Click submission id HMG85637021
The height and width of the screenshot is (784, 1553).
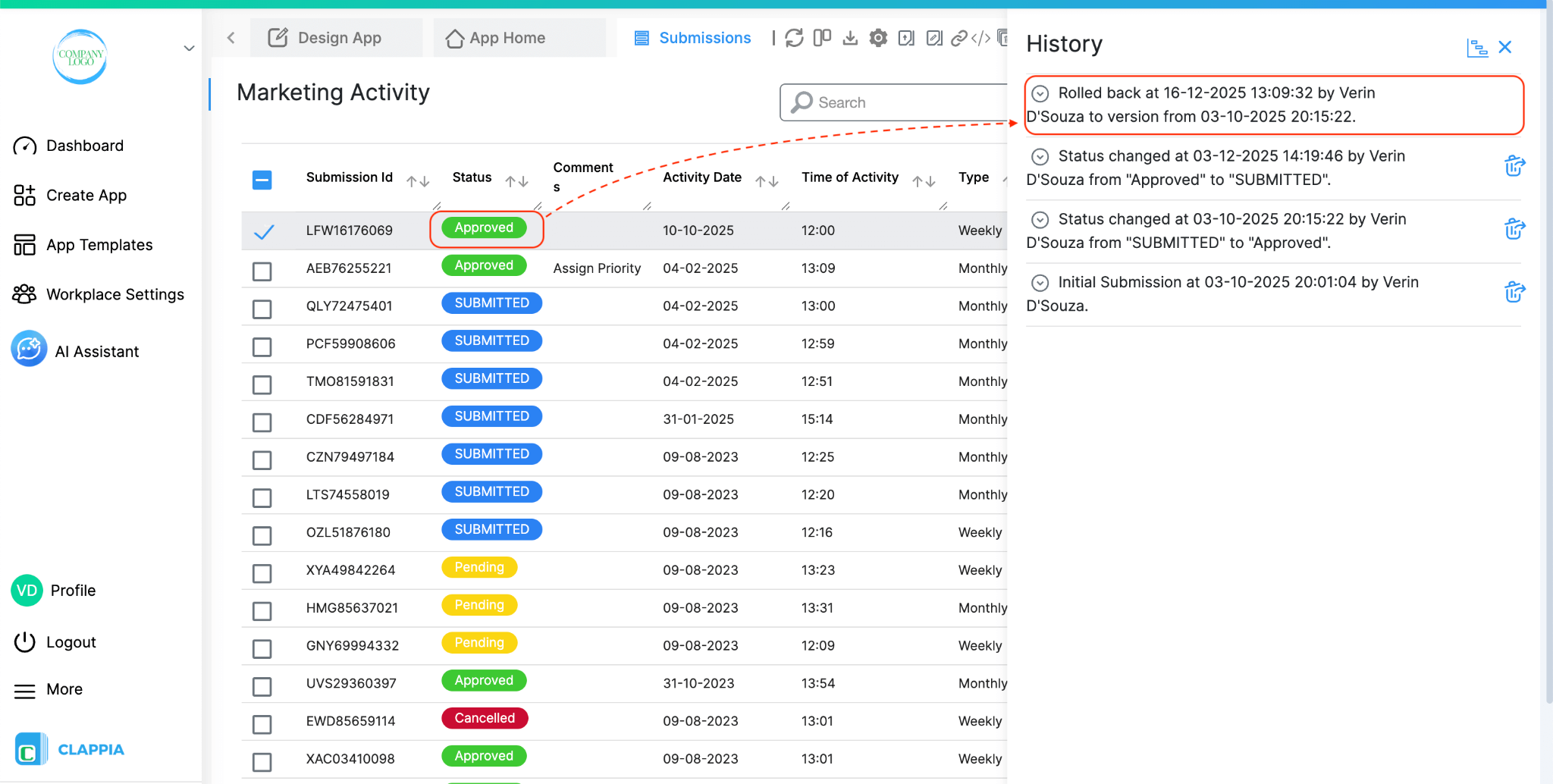point(352,608)
